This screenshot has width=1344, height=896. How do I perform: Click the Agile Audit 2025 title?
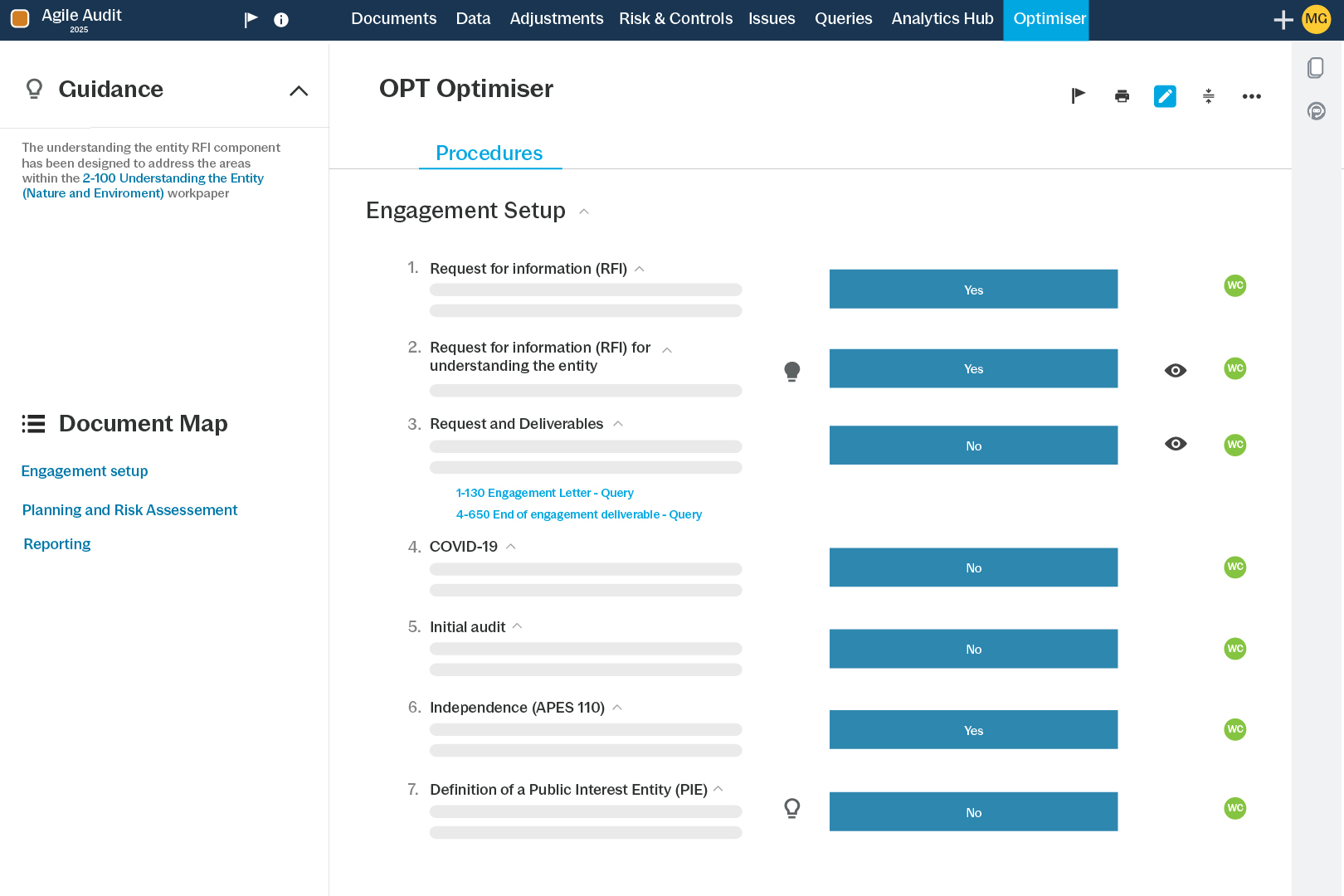(81, 20)
